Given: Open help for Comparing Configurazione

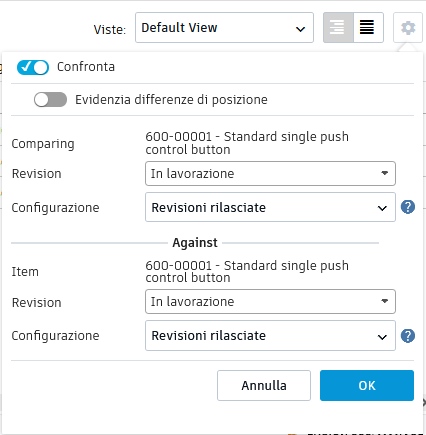Looking at the screenshot, I should point(408,207).
